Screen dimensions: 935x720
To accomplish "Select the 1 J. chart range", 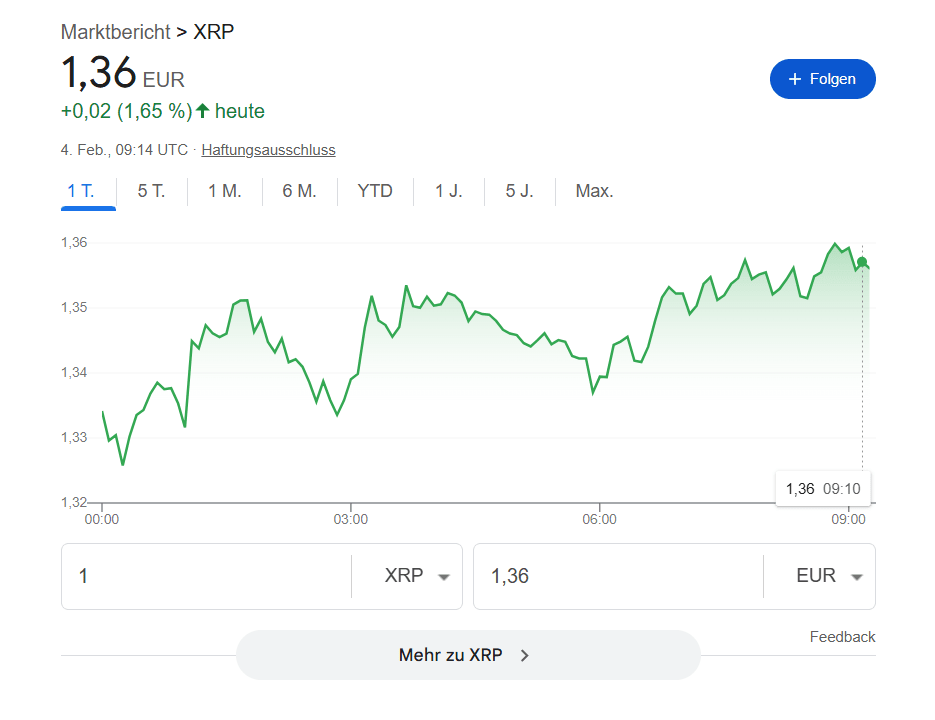I will pos(448,191).
